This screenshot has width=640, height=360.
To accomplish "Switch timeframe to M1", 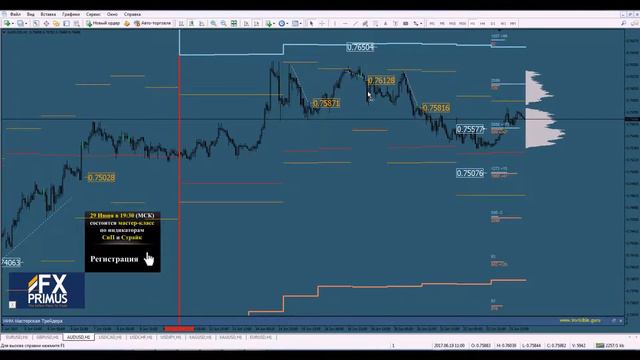I will pyautogui.click(x=432, y=24).
